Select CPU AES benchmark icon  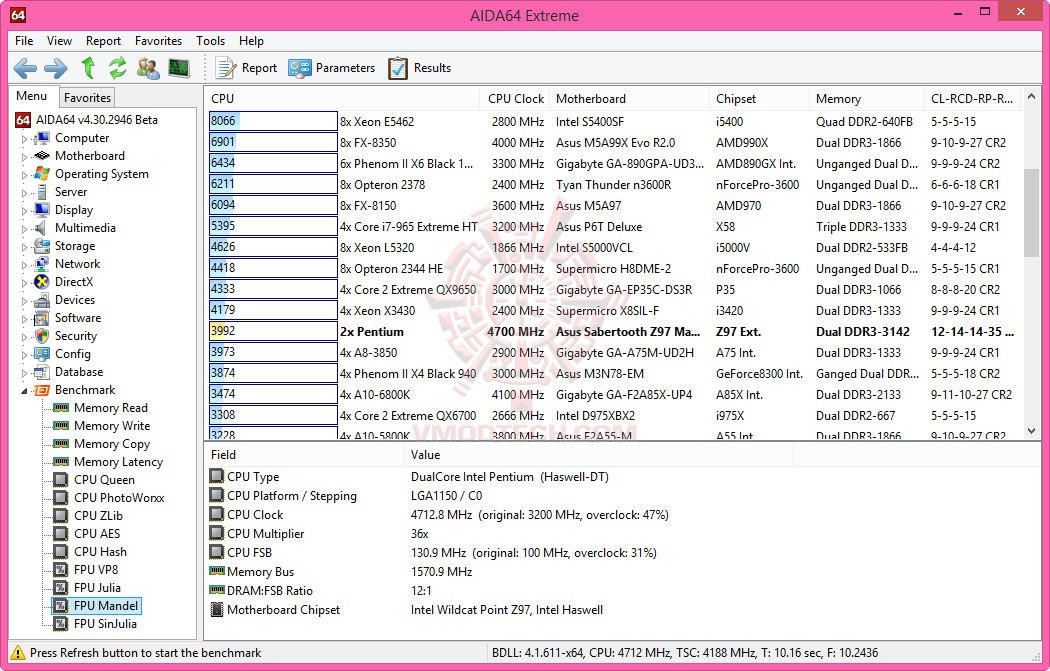(x=61, y=534)
